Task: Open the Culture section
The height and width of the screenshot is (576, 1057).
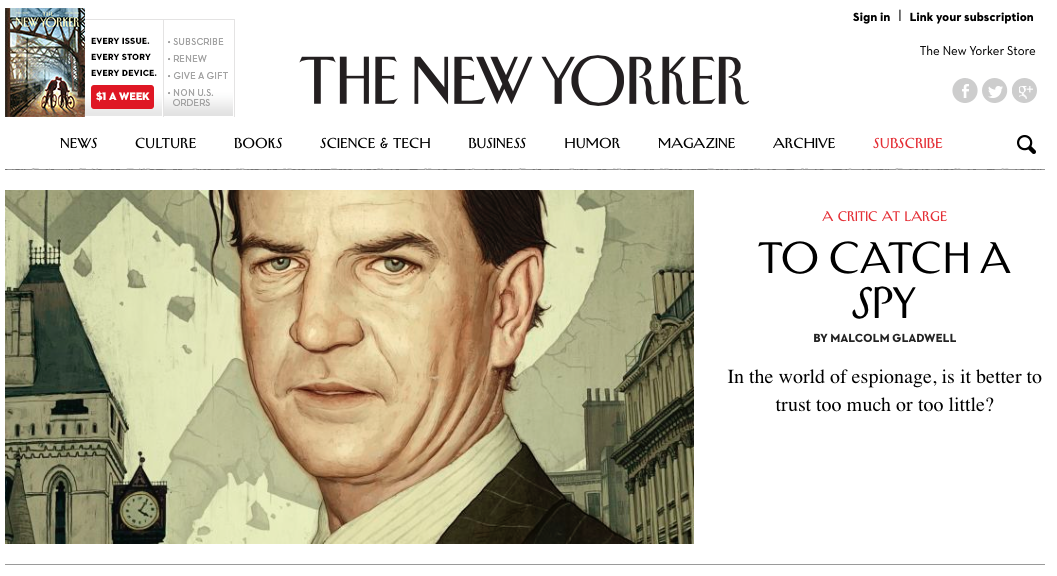Action: coord(165,143)
